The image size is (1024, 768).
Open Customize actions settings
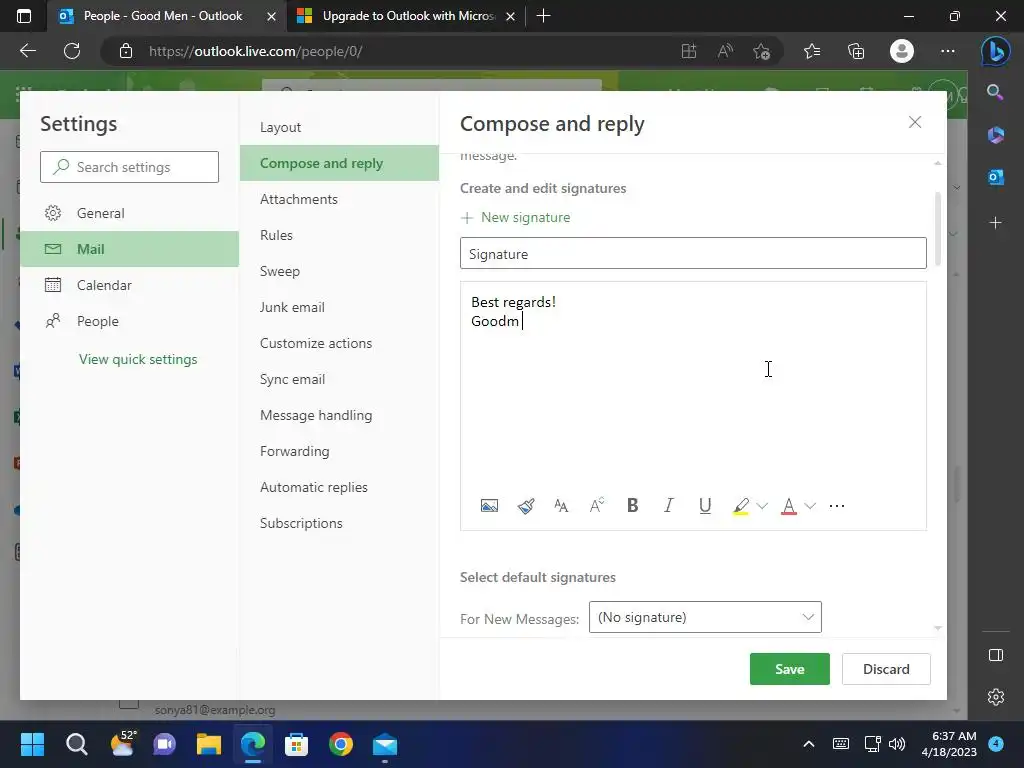pyautogui.click(x=339, y=343)
